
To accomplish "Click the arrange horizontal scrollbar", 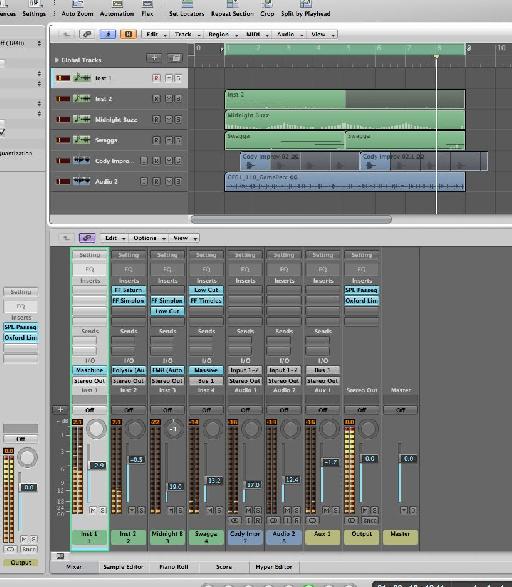I will point(291,219).
